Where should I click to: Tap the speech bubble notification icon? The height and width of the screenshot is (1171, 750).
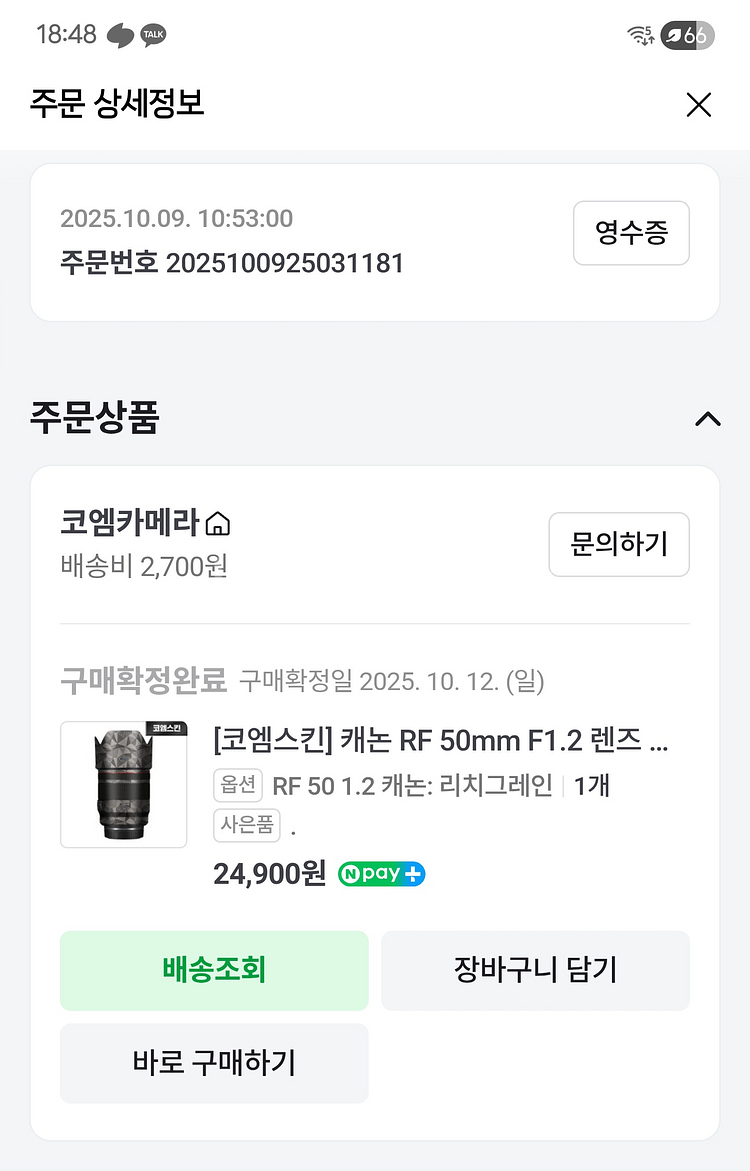coord(120,35)
